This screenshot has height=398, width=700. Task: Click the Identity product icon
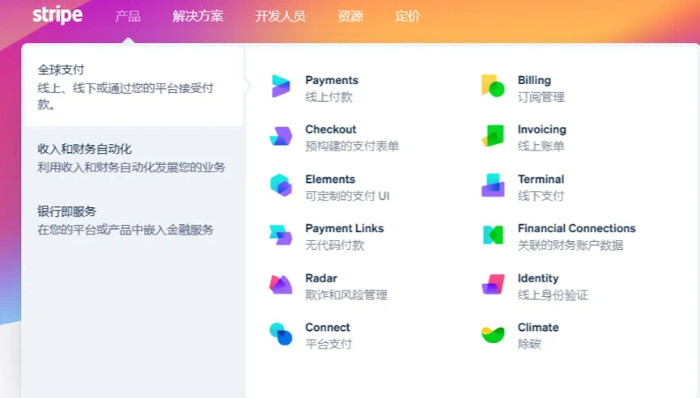tap(493, 284)
